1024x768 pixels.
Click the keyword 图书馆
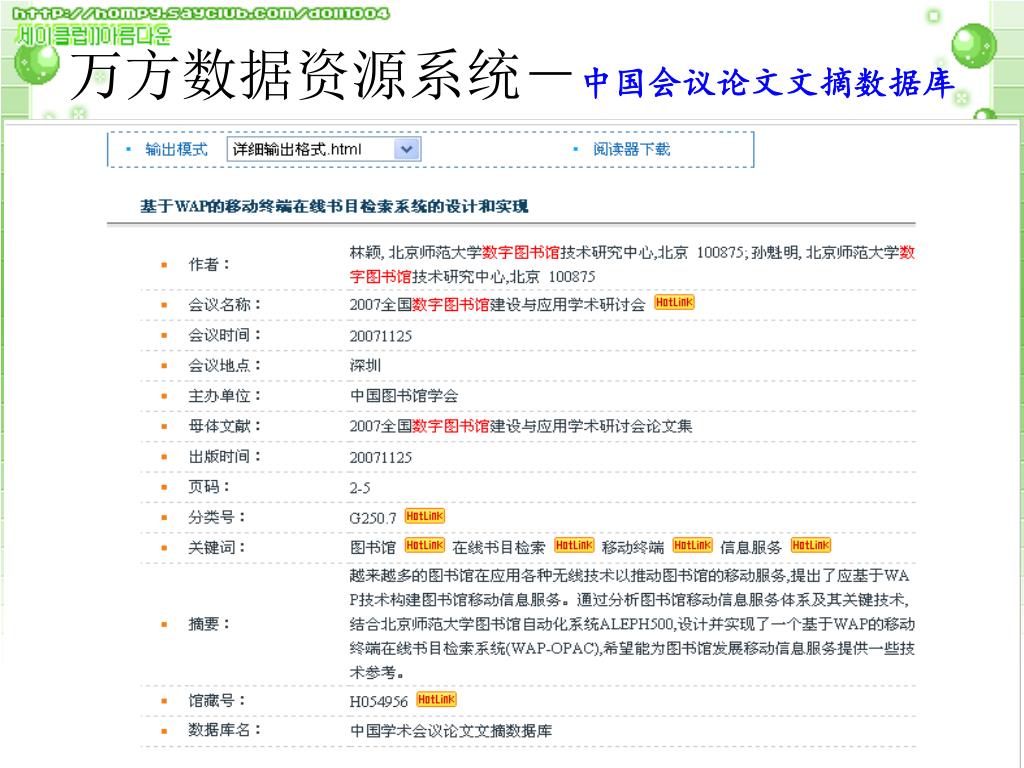373,548
